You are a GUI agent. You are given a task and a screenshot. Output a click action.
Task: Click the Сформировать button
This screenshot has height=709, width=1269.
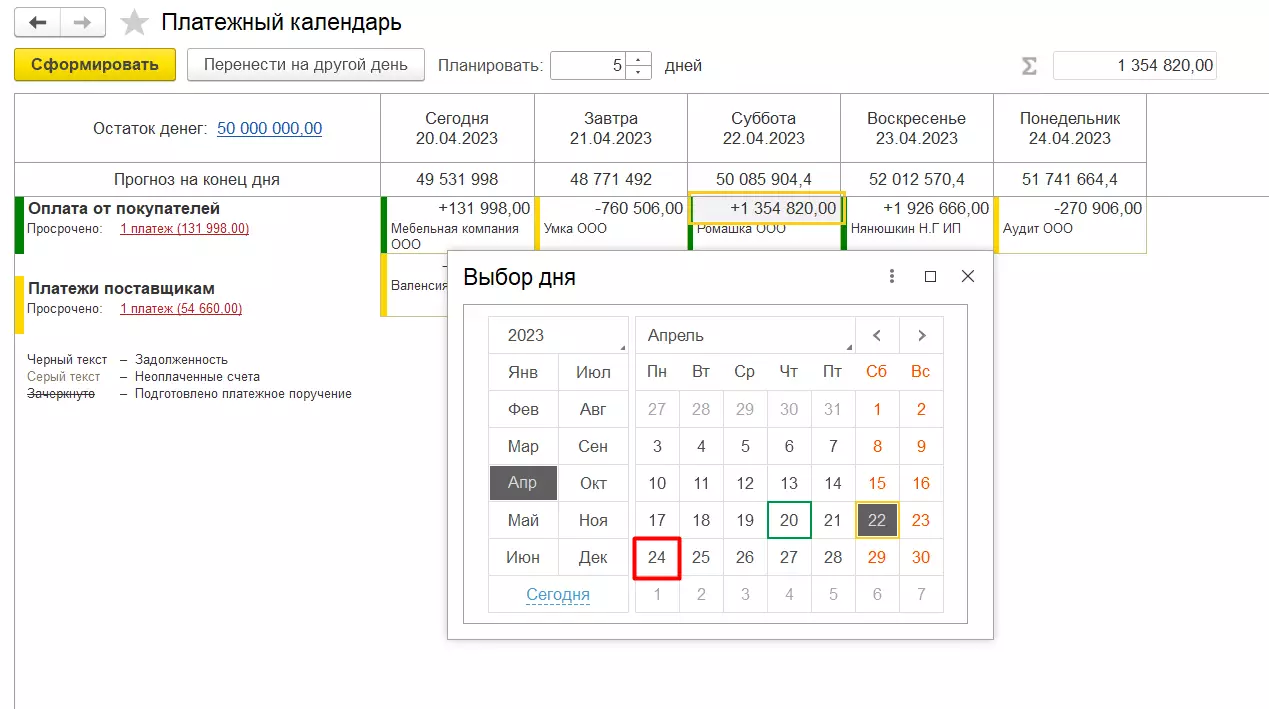pos(95,65)
